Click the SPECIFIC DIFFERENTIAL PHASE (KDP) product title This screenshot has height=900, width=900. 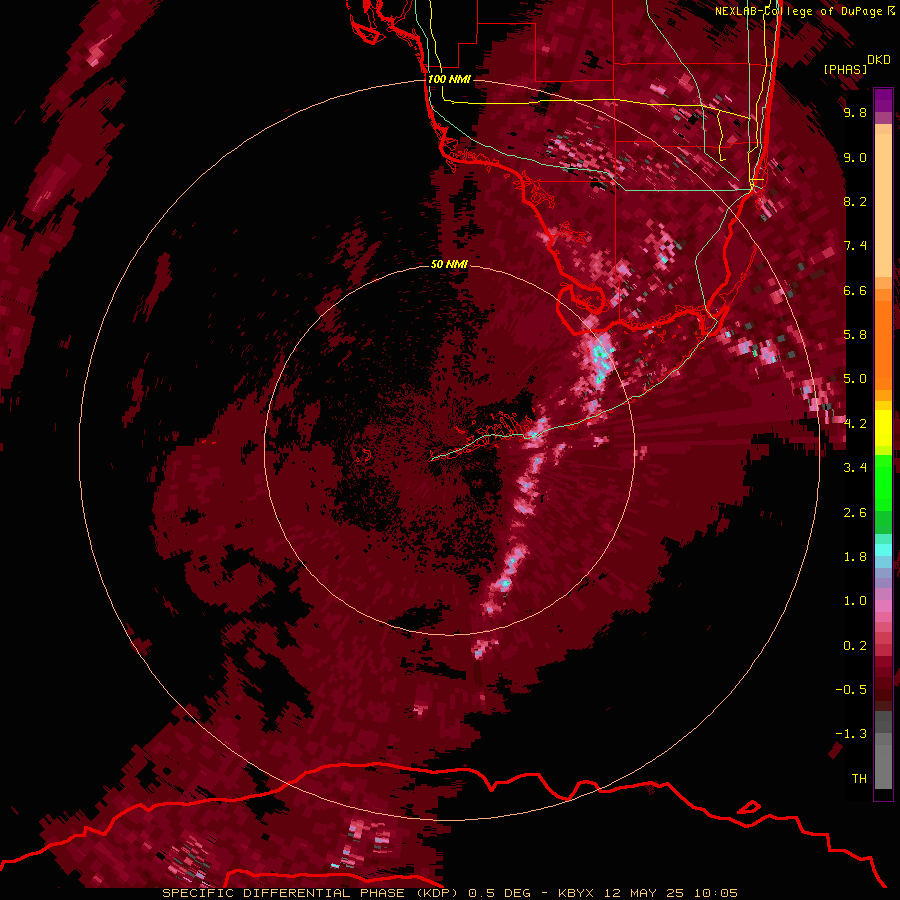point(310,893)
